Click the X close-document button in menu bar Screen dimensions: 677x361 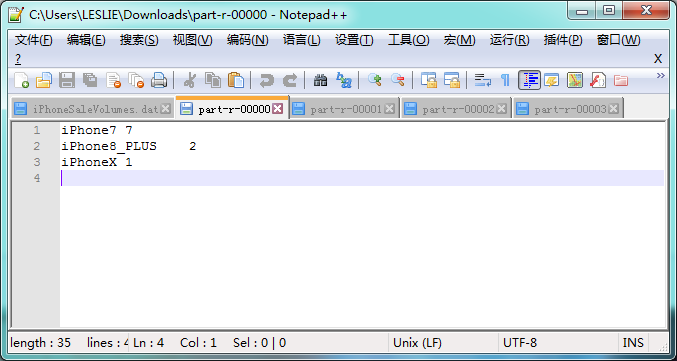click(658, 59)
